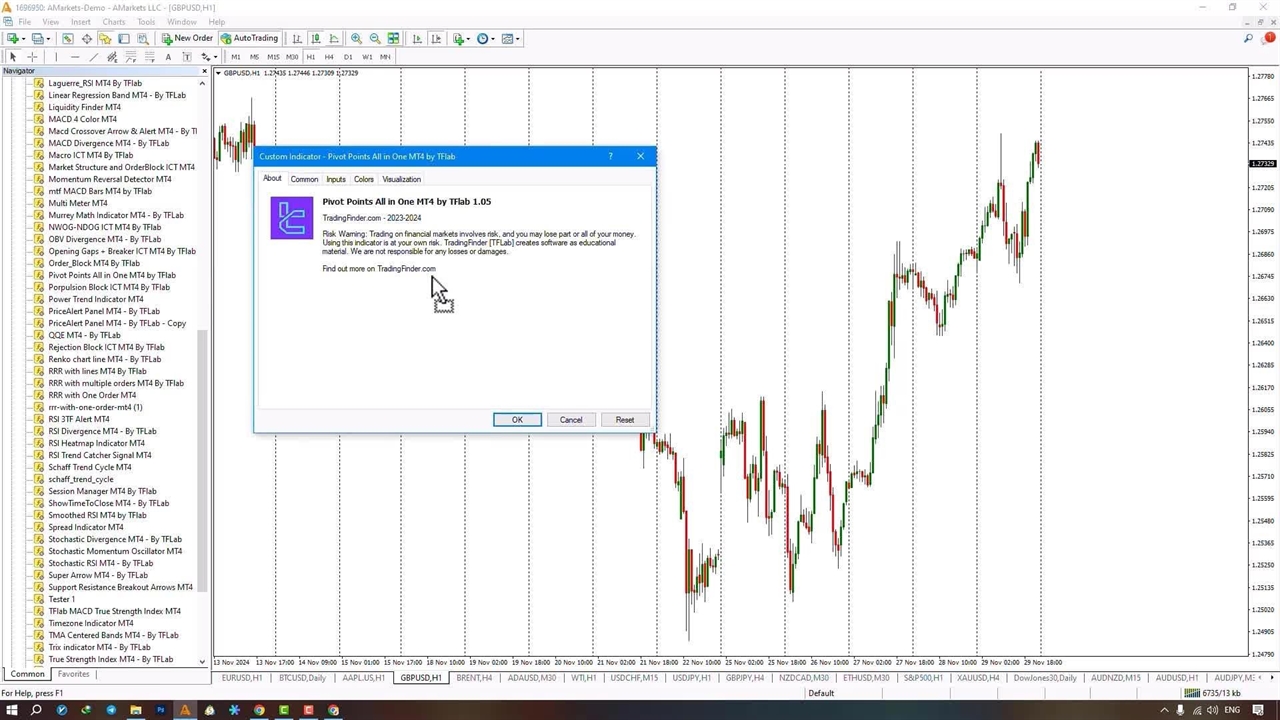Select the Trendline drawing tool

(x=93, y=57)
